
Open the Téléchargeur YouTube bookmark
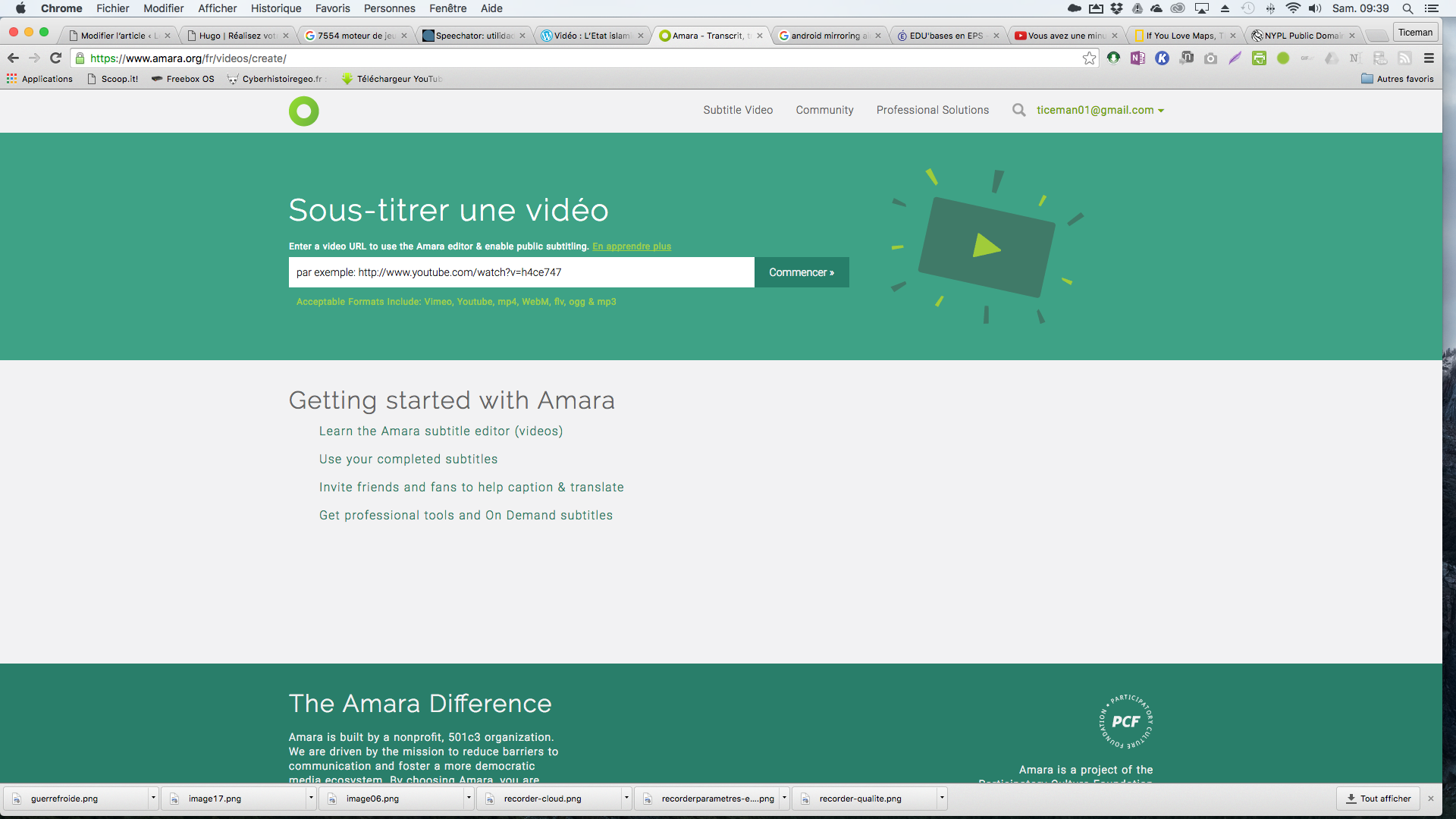392,79
